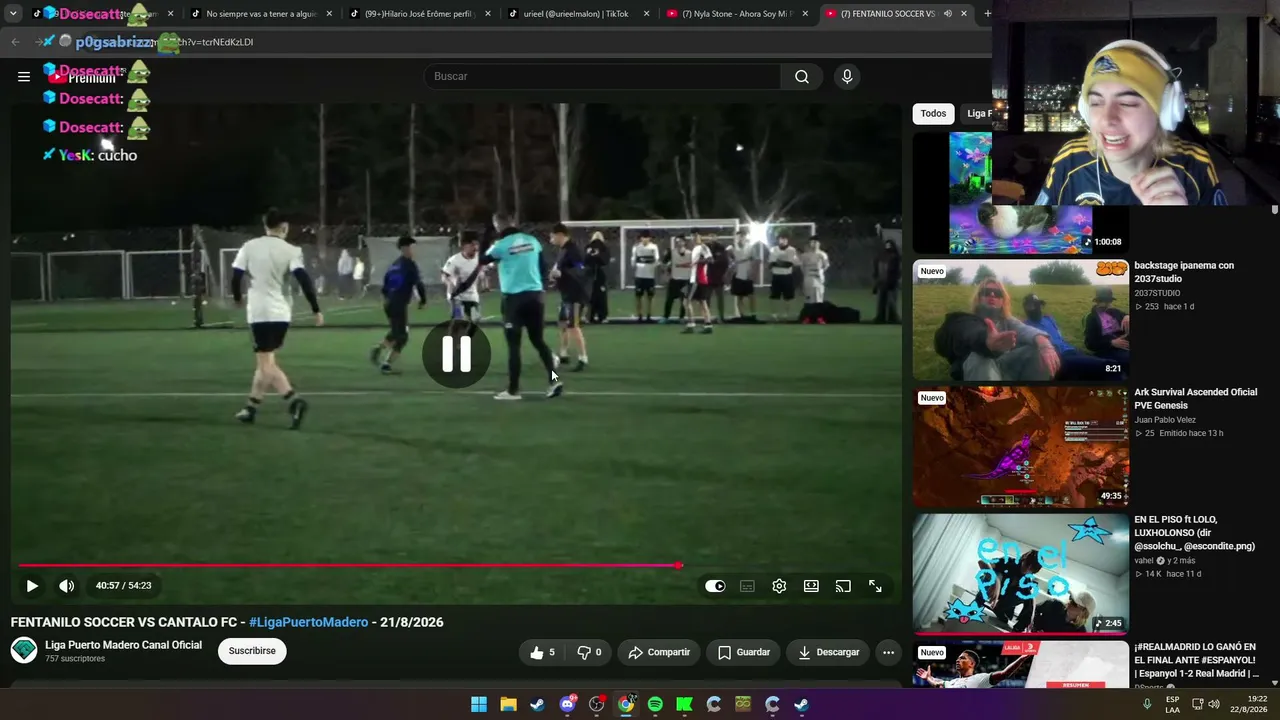The image size is (1280, 720).
Task: Mute the tab via its speaker icon
Action: 947,14
